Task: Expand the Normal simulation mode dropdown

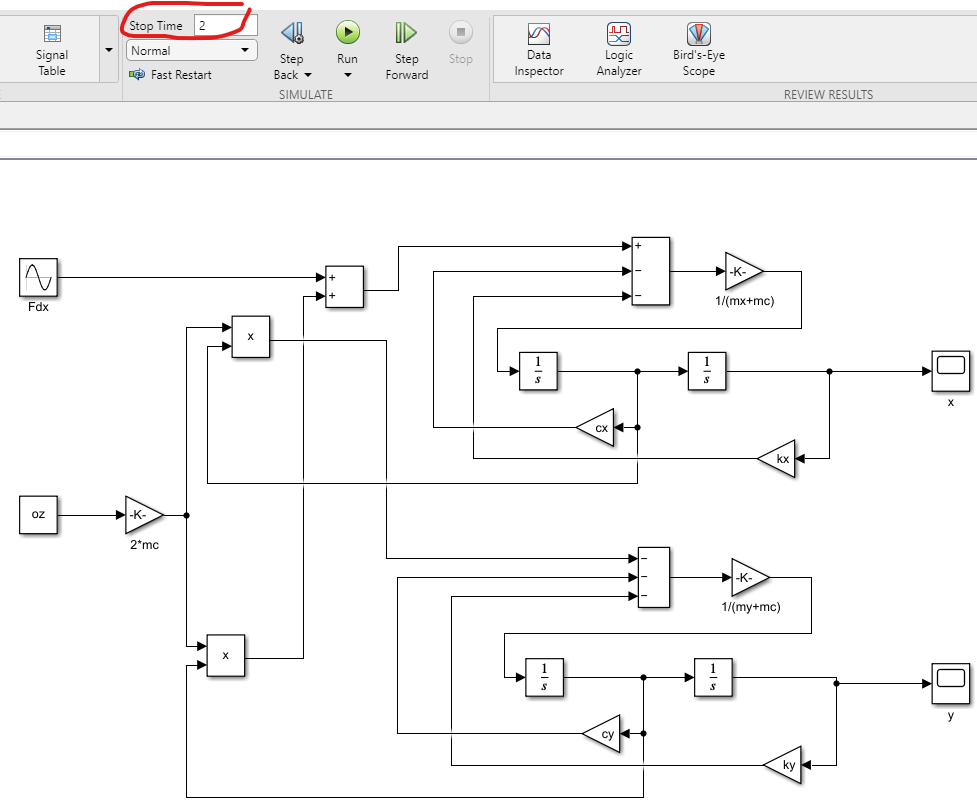Action: pos(192,50)
